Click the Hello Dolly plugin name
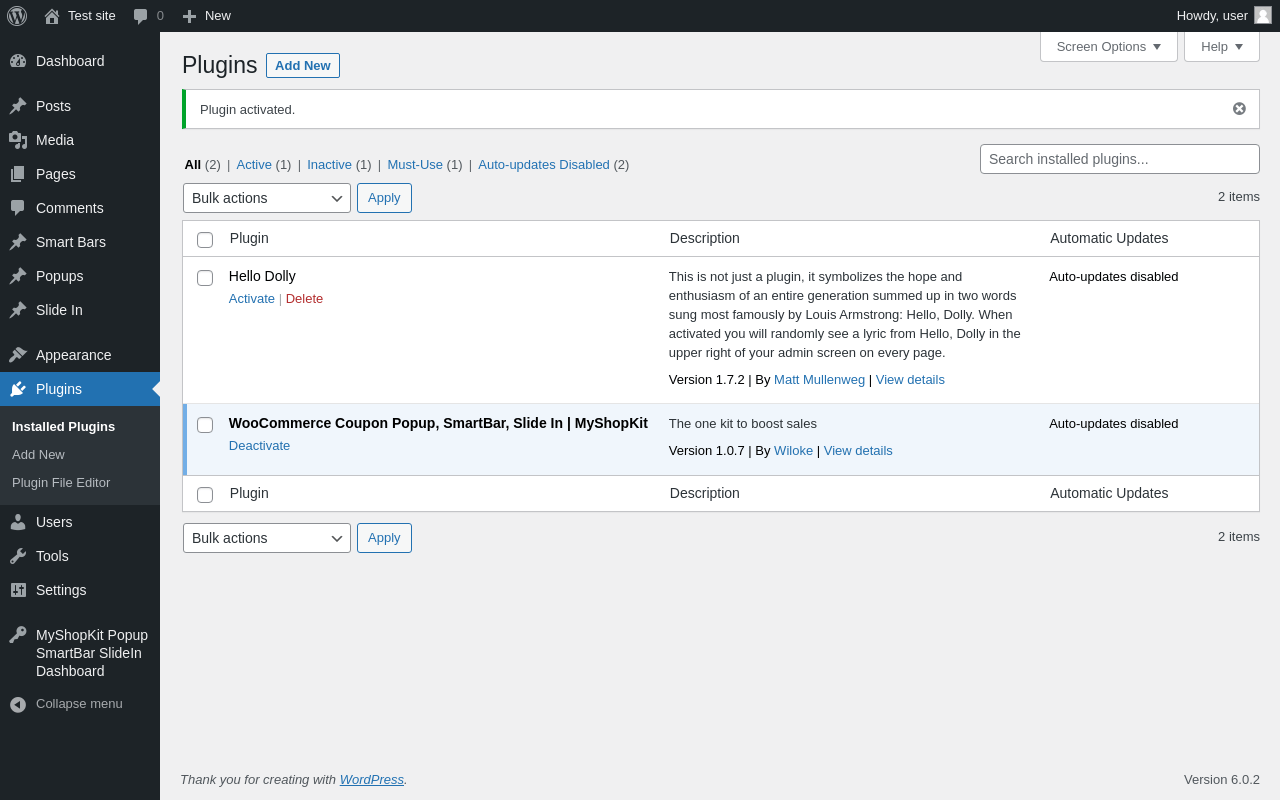This screenshot has height=800, width=1280. click(x=262, y=276)
